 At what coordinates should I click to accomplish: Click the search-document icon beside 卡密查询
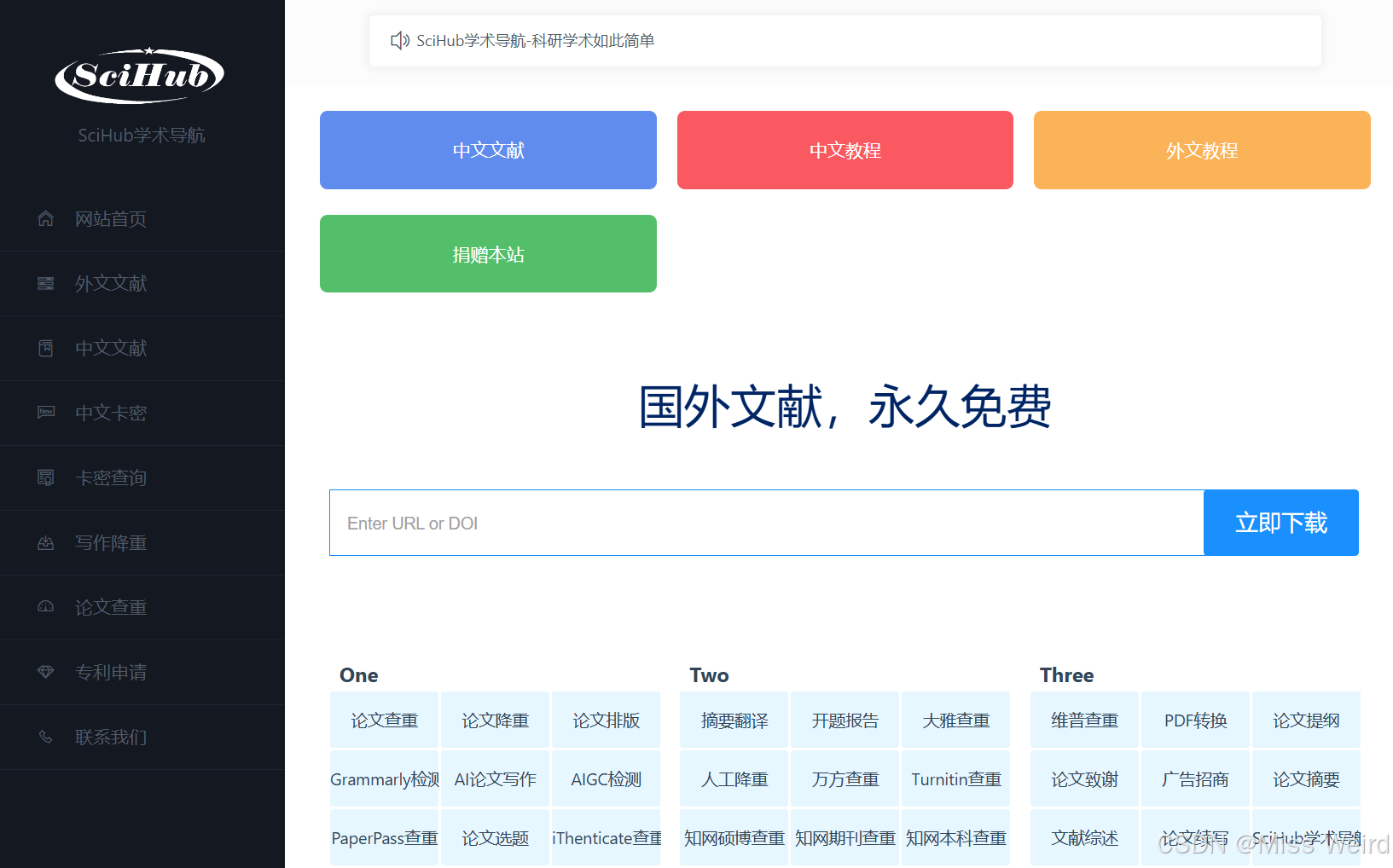(46, 478)
